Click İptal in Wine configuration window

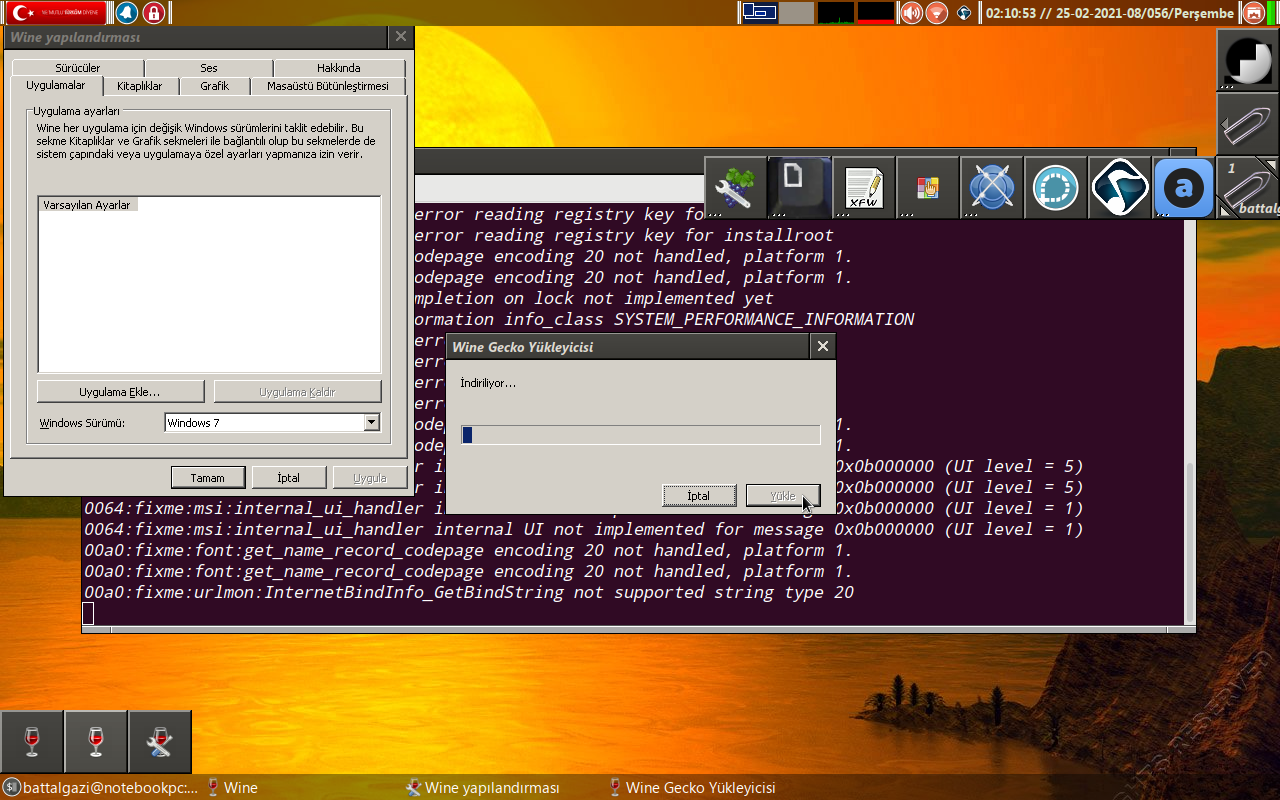pyautogui.click(x=289, y=477)
